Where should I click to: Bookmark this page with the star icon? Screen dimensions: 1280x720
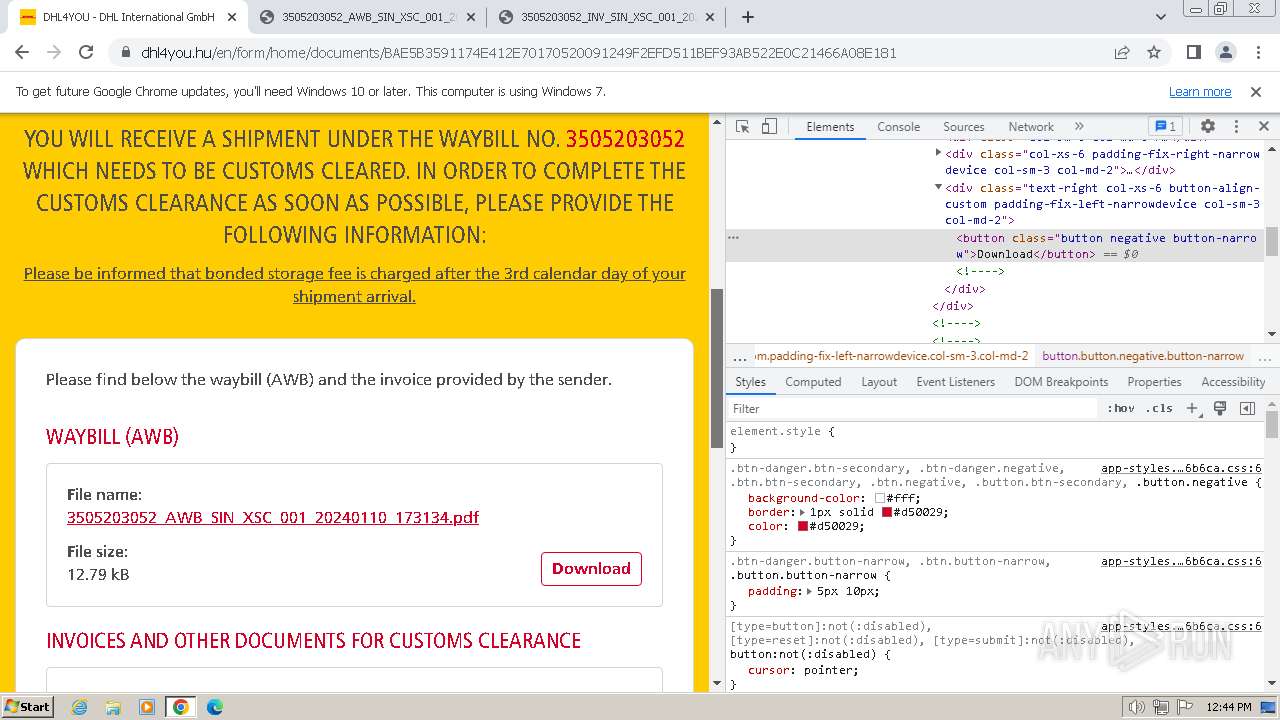click(x=1154, y=52)
